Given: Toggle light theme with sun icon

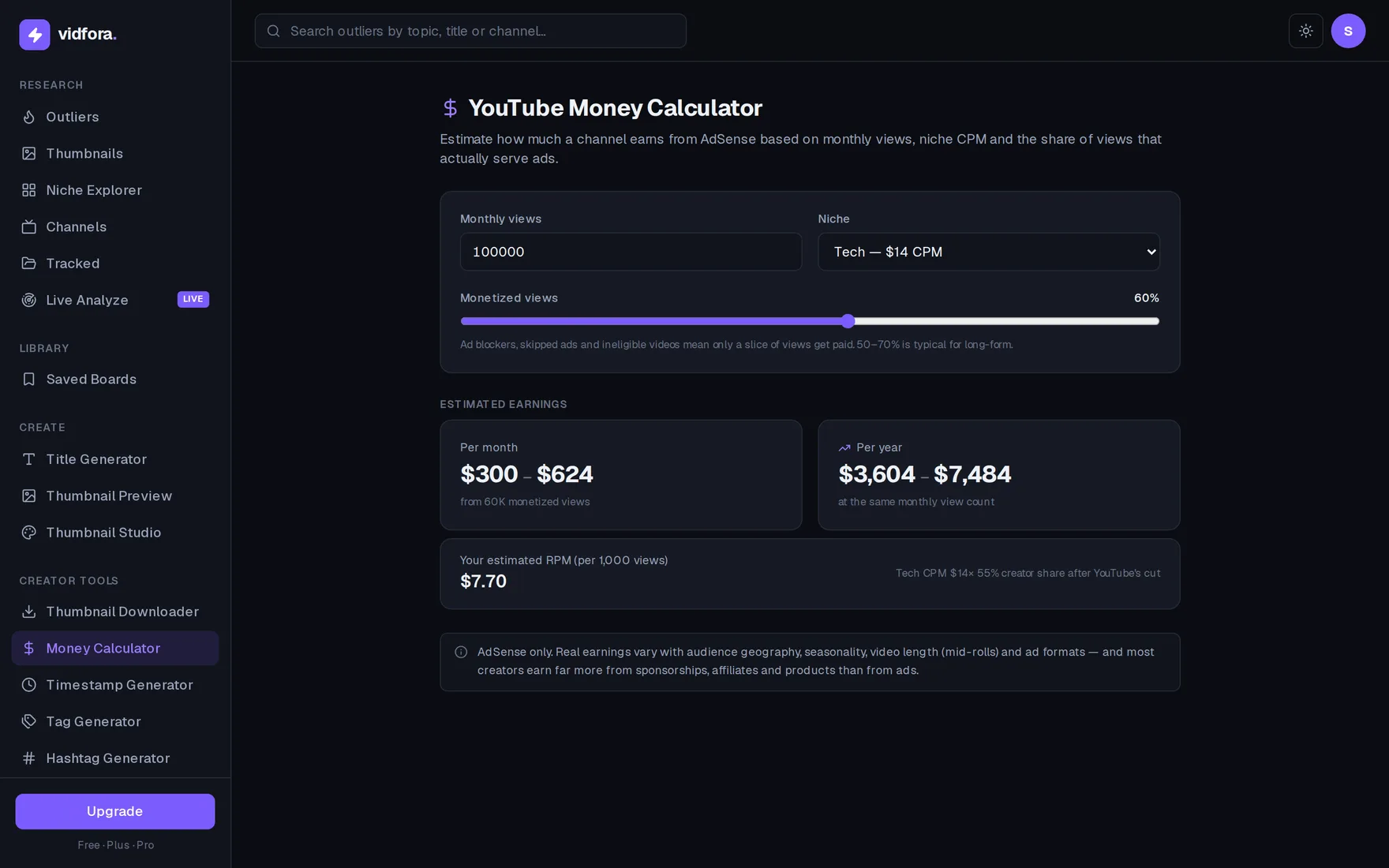Looking at the screenshot, I should pyautogui.click(x=1306, y=31).
